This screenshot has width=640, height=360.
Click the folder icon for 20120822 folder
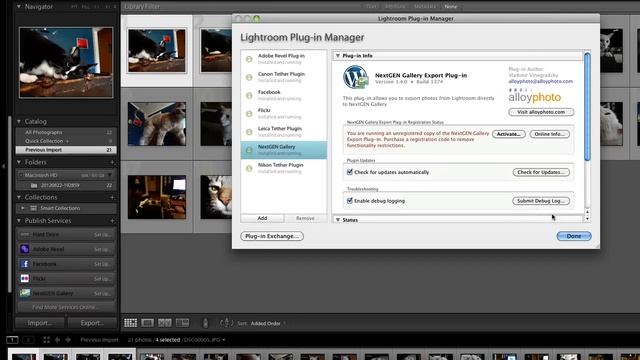pyautogui.click(x=34, y=185)
